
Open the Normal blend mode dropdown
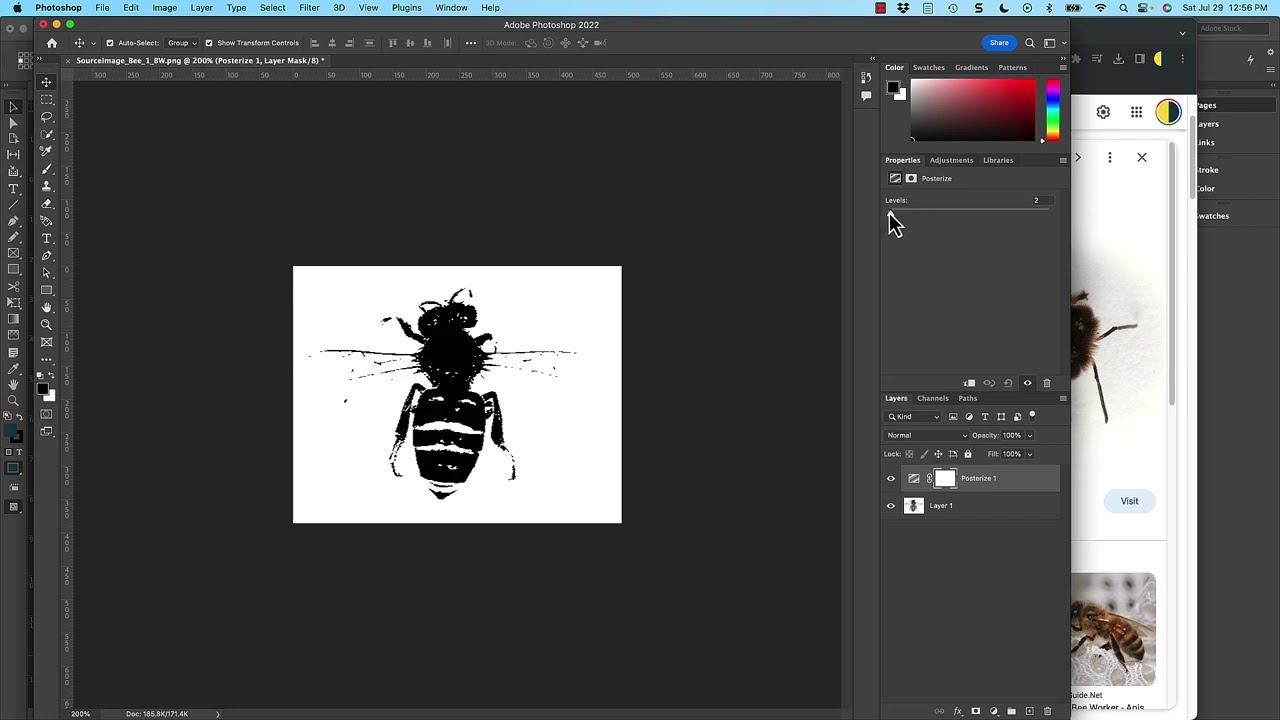click(x=927, y=435)
